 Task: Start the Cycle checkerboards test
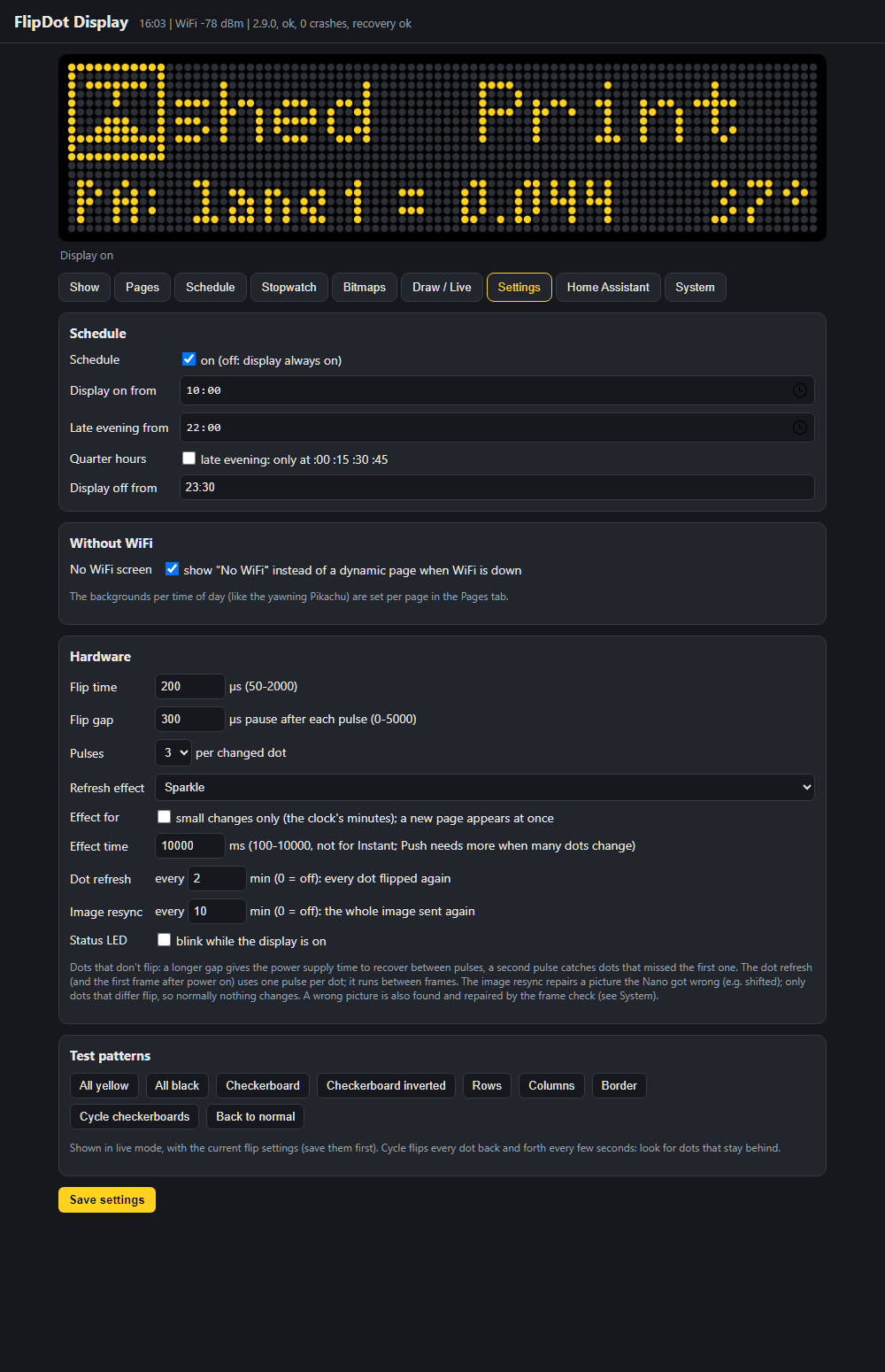tap(135, 1116)
